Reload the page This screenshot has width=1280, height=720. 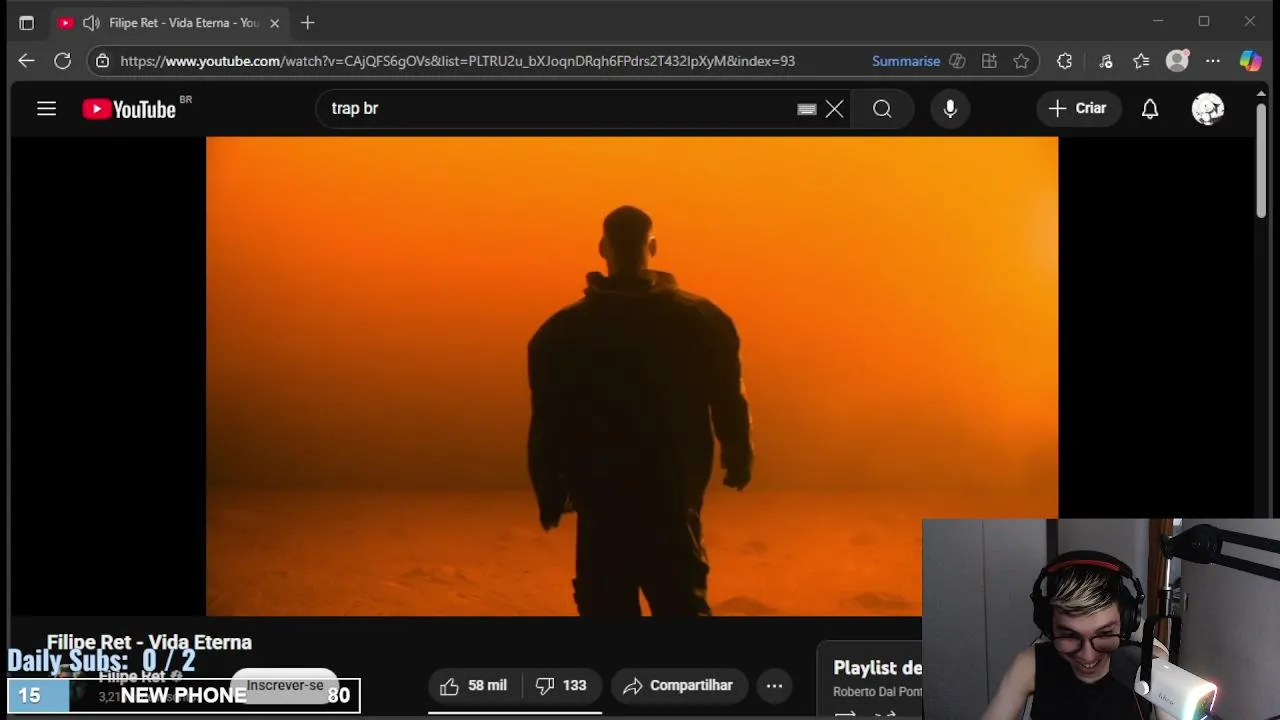(62, 61)
